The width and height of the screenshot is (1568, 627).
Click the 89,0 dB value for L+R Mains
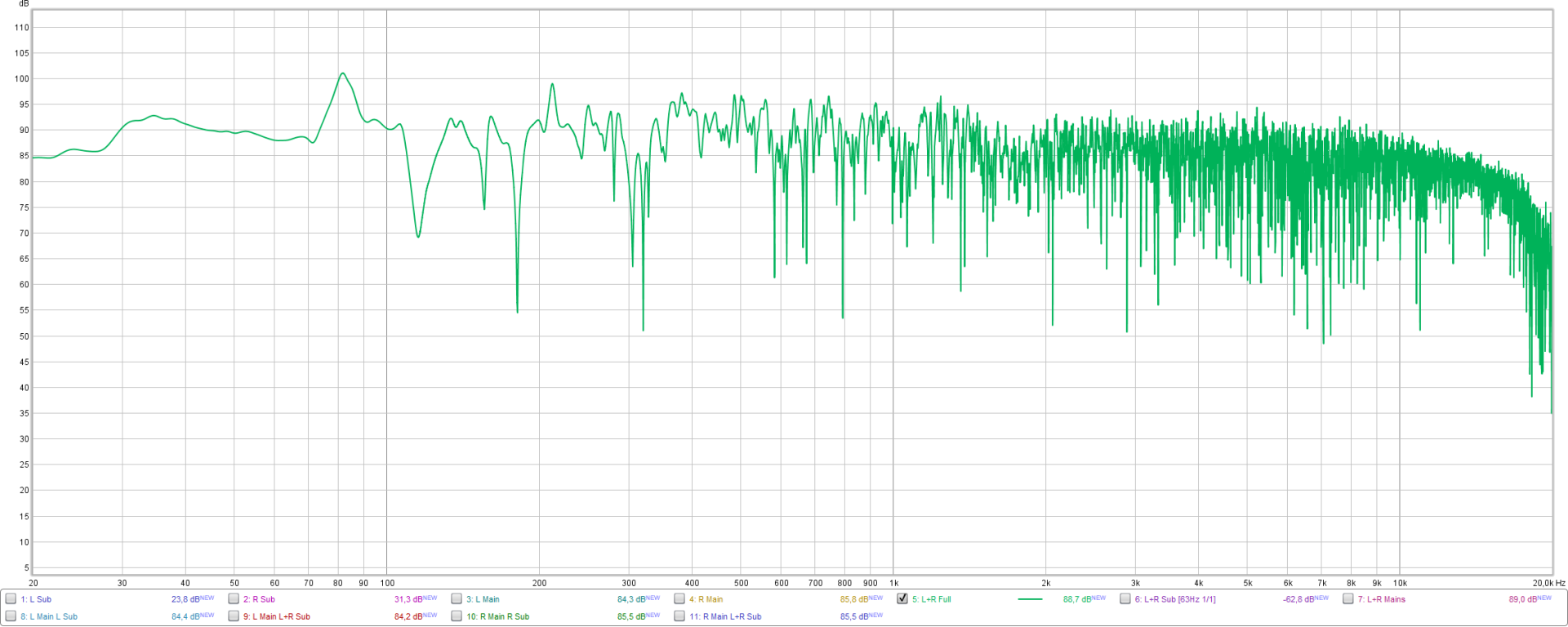click(1523, 599)
